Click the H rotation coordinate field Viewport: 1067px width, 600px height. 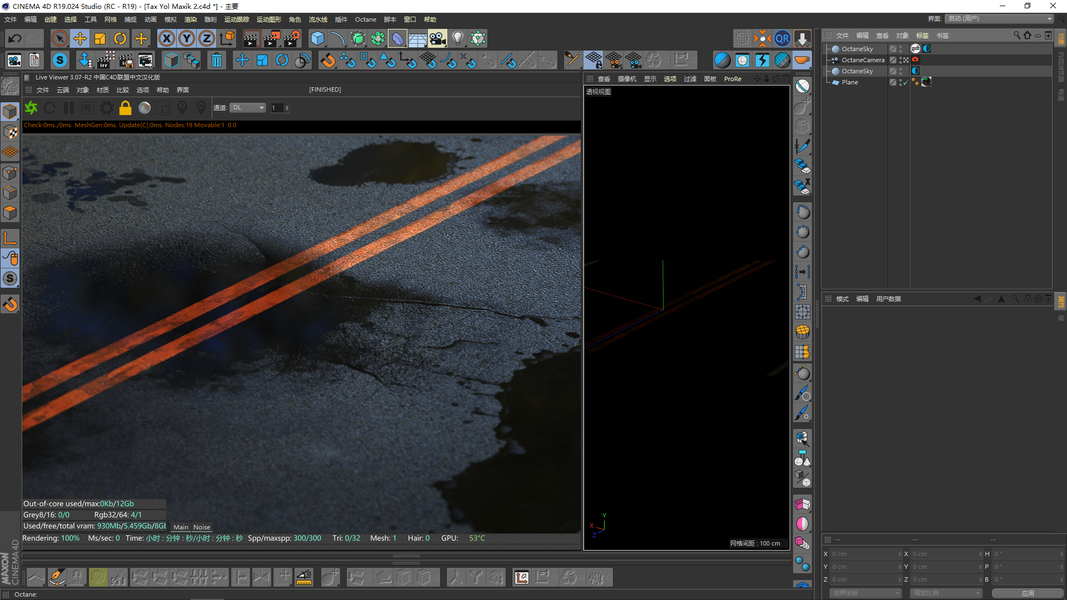pos(1027,554)
